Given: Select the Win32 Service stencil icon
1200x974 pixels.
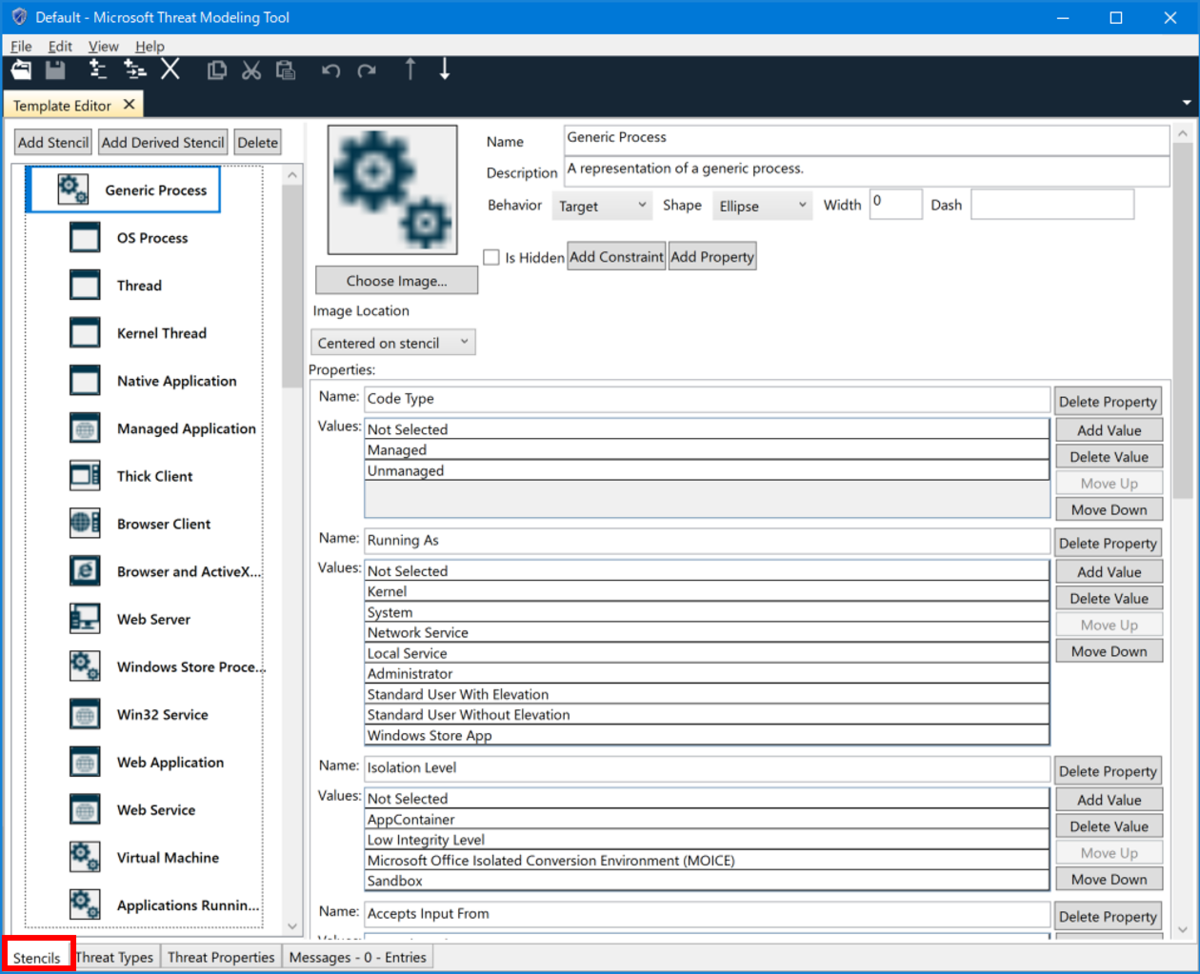Looking at the screenshot, I should click(x=85, y=714).
